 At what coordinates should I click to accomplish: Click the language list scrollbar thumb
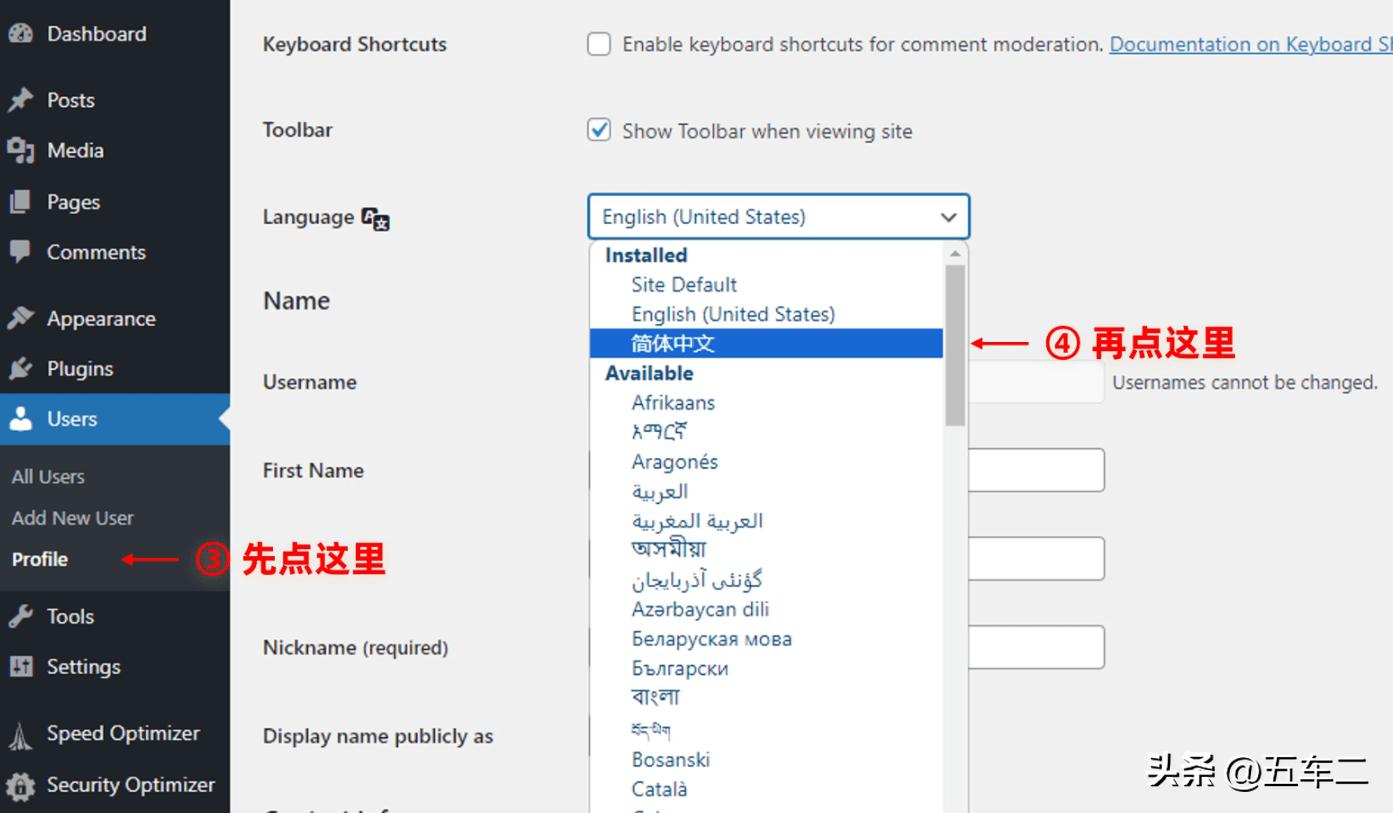[955, 345]
